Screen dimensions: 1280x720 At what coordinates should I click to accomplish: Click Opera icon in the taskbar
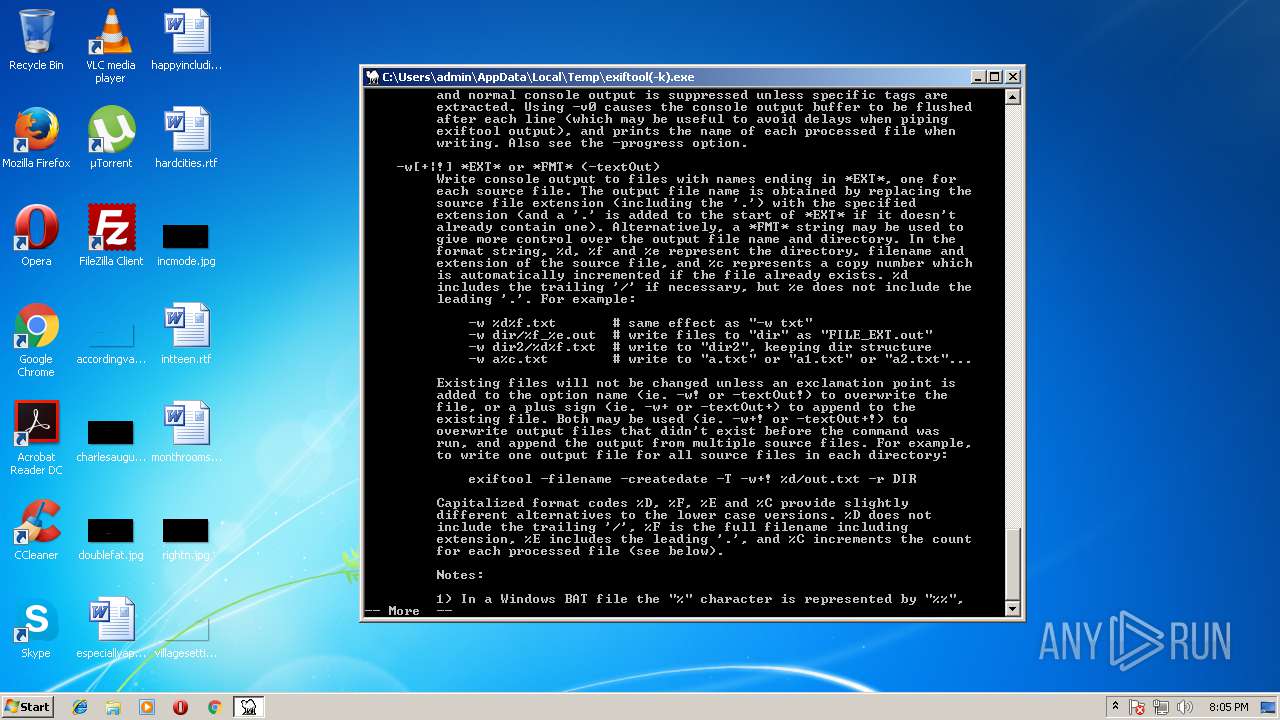pos(180,707)
